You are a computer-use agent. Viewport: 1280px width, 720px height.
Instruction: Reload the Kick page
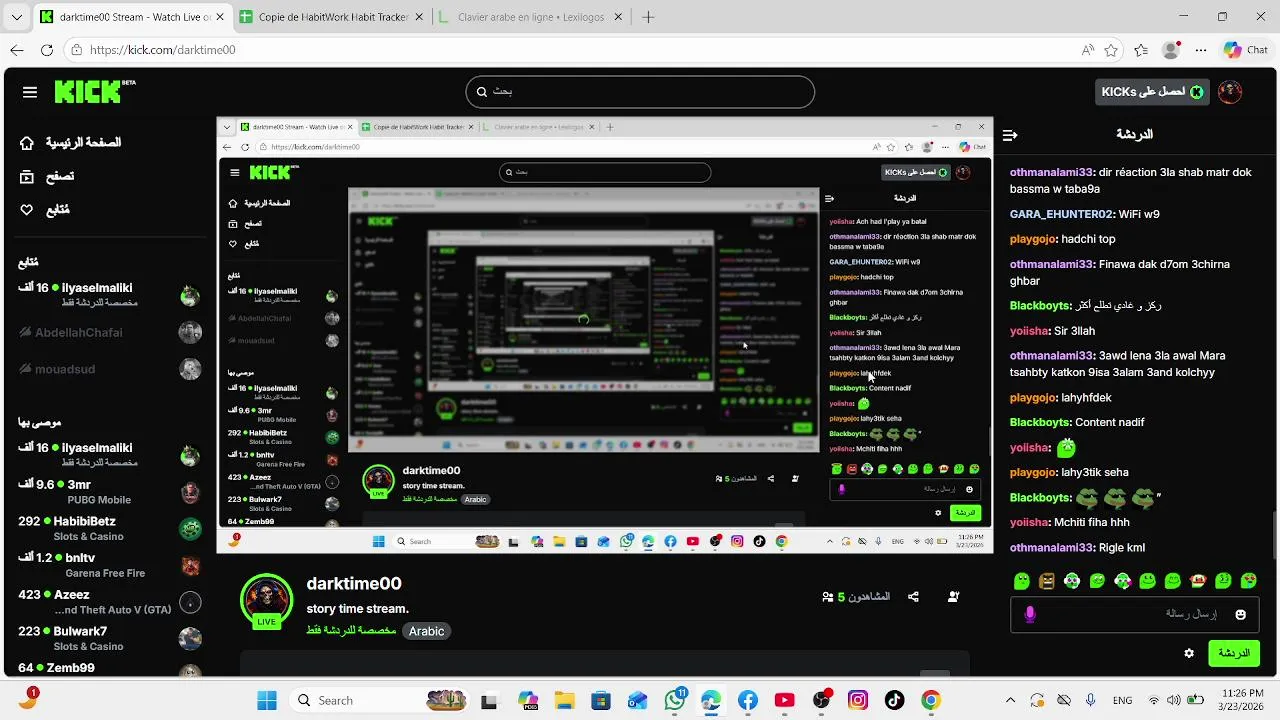pyautogui.click(x=47, y=50)
